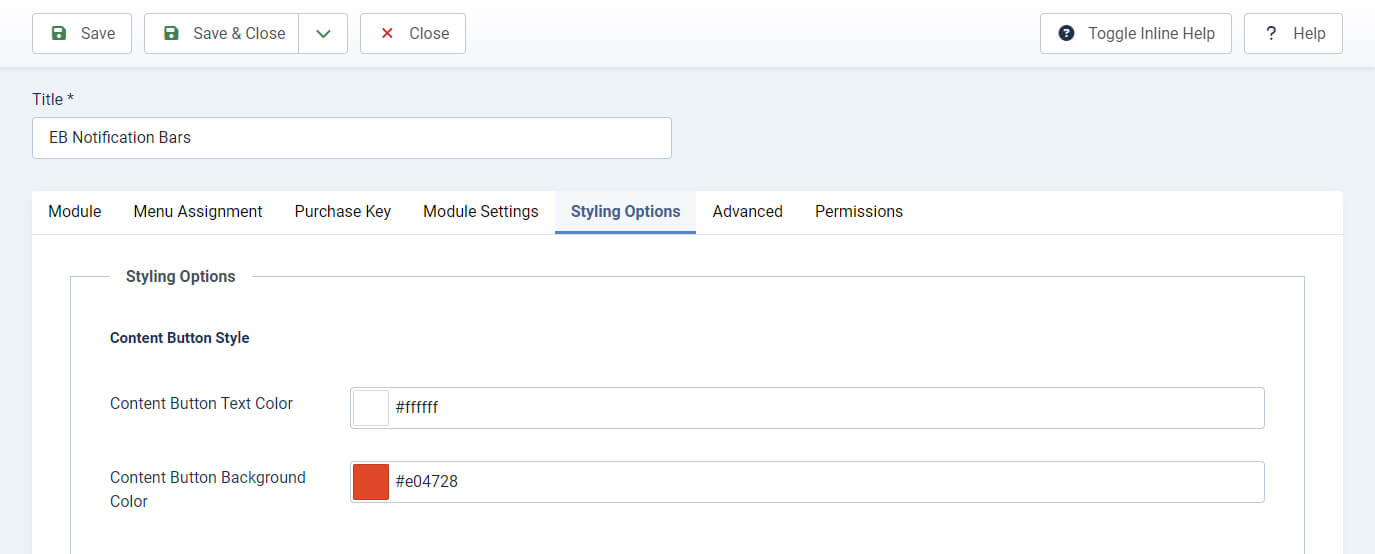
Task: Click inside the Title input field
Action: 352,138
